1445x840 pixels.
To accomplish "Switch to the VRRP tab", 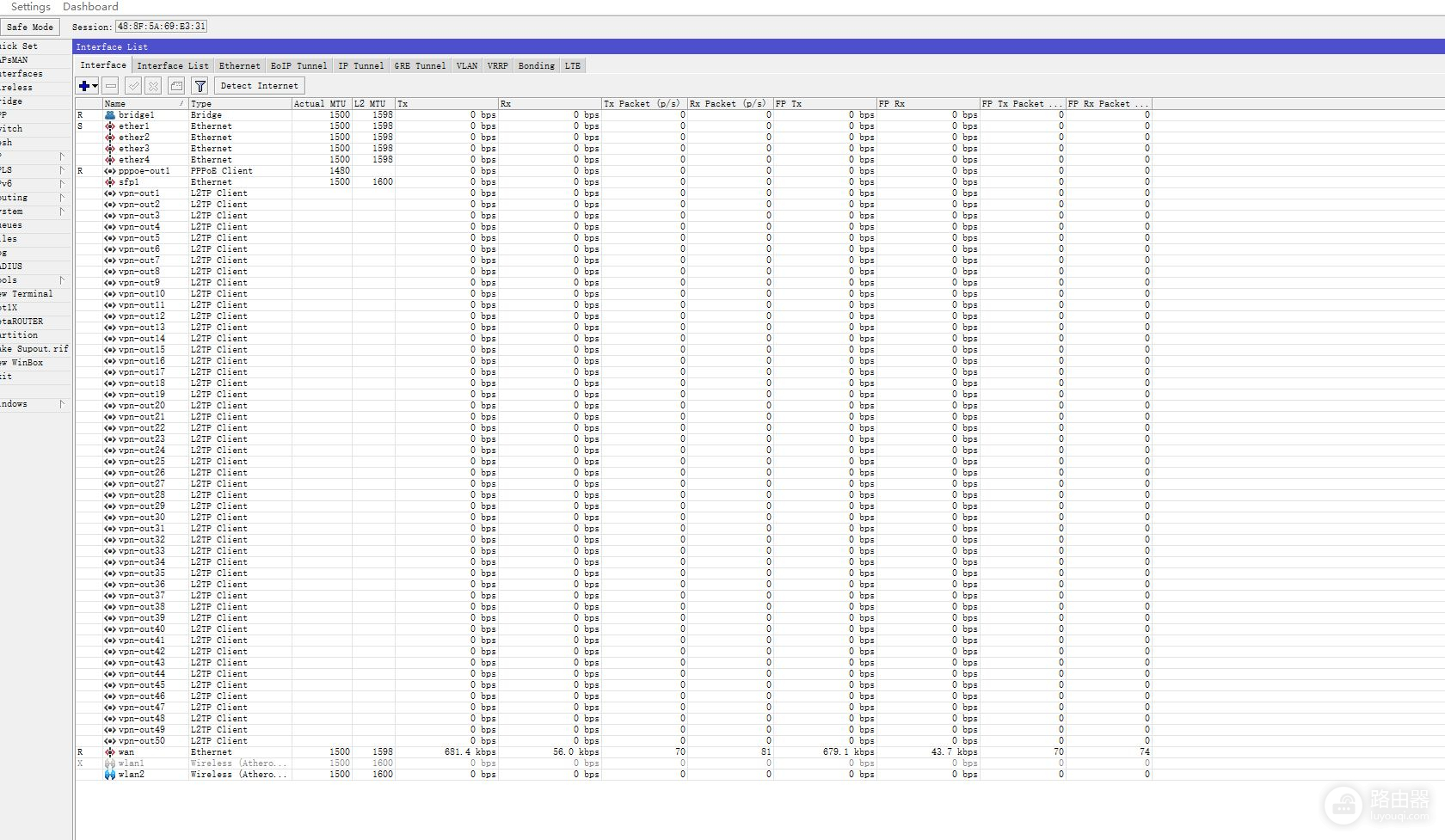I will (498, 66).
